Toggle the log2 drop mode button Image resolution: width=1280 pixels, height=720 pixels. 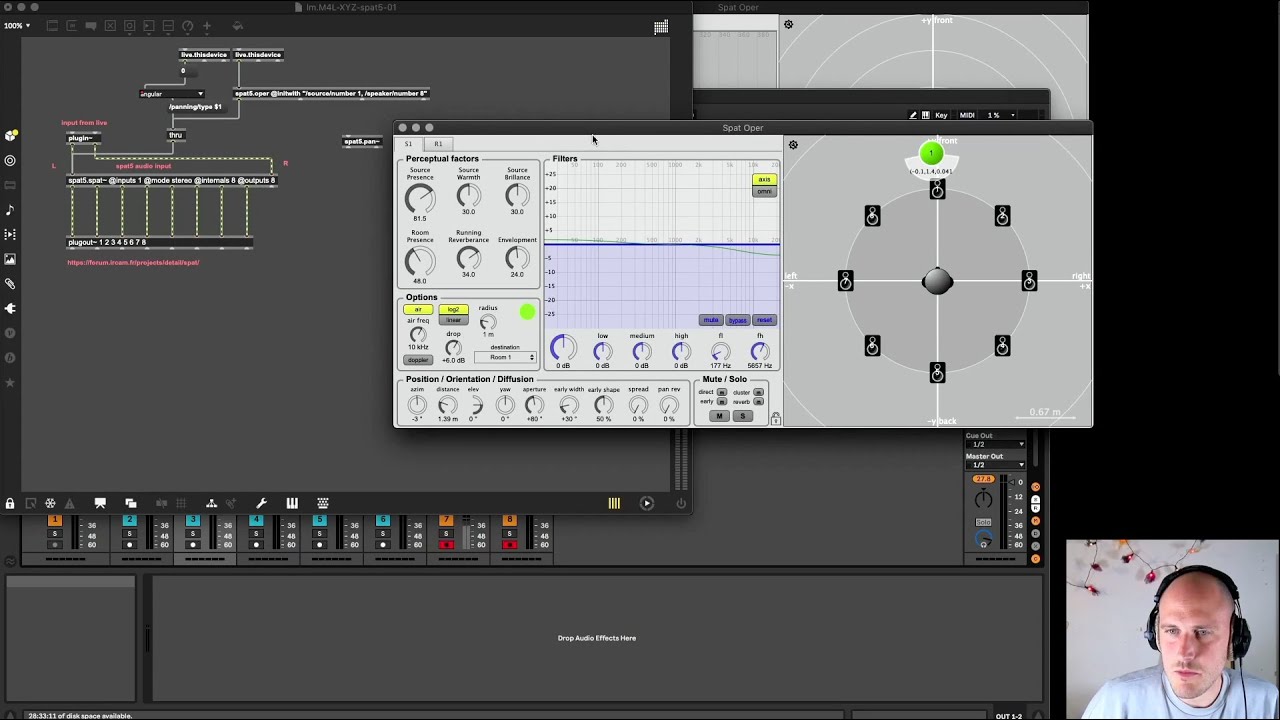[x=453, y=310]
